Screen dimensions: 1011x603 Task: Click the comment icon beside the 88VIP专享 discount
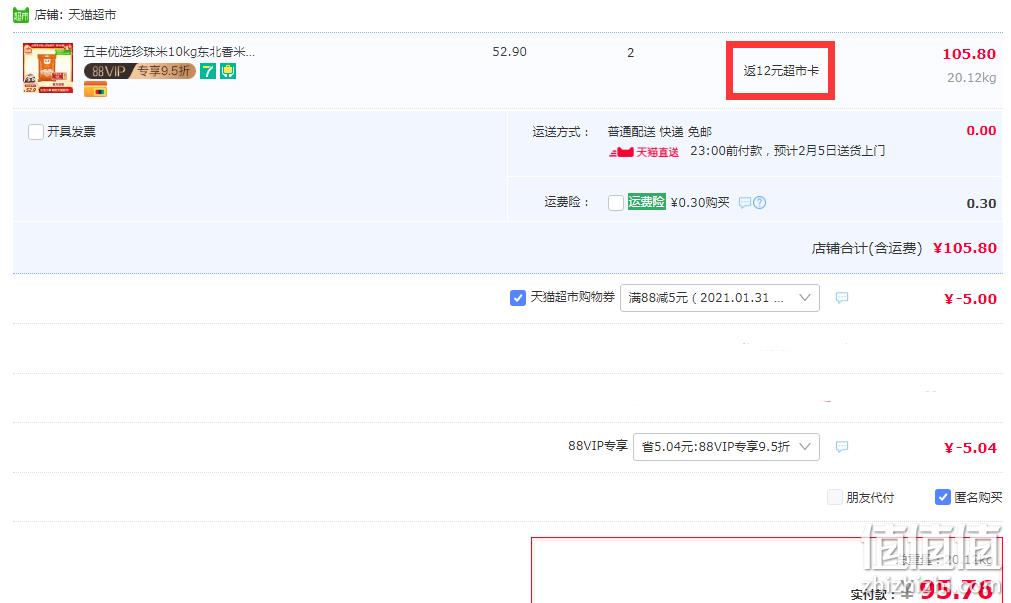(x=841, y=447)
